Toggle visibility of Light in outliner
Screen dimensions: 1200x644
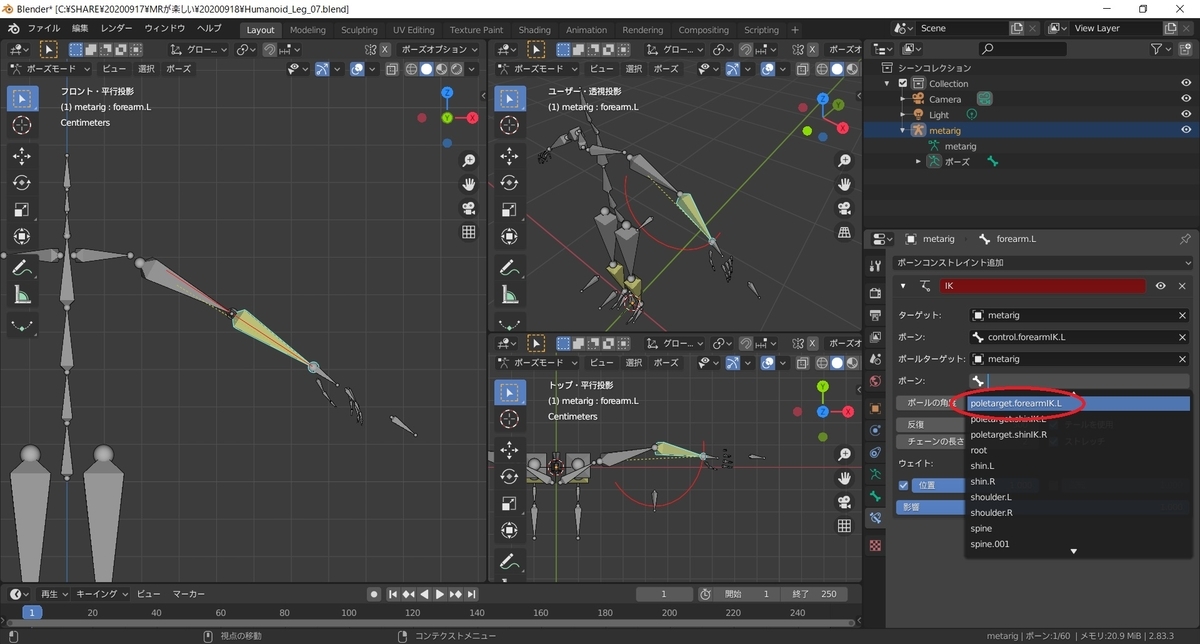[1186, 115]
